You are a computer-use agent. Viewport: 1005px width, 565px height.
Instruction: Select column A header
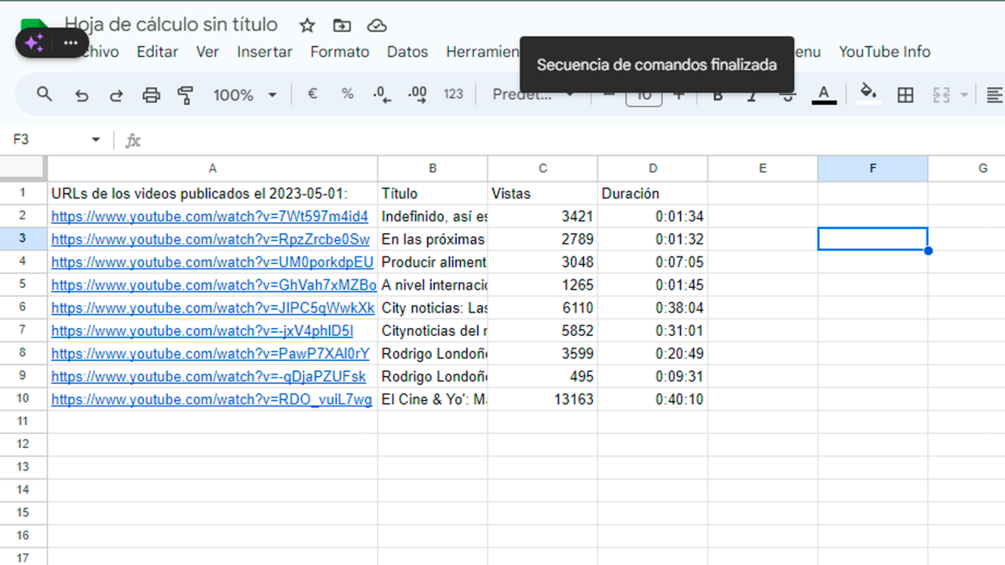pyautogui.click(x=212, y=168)
